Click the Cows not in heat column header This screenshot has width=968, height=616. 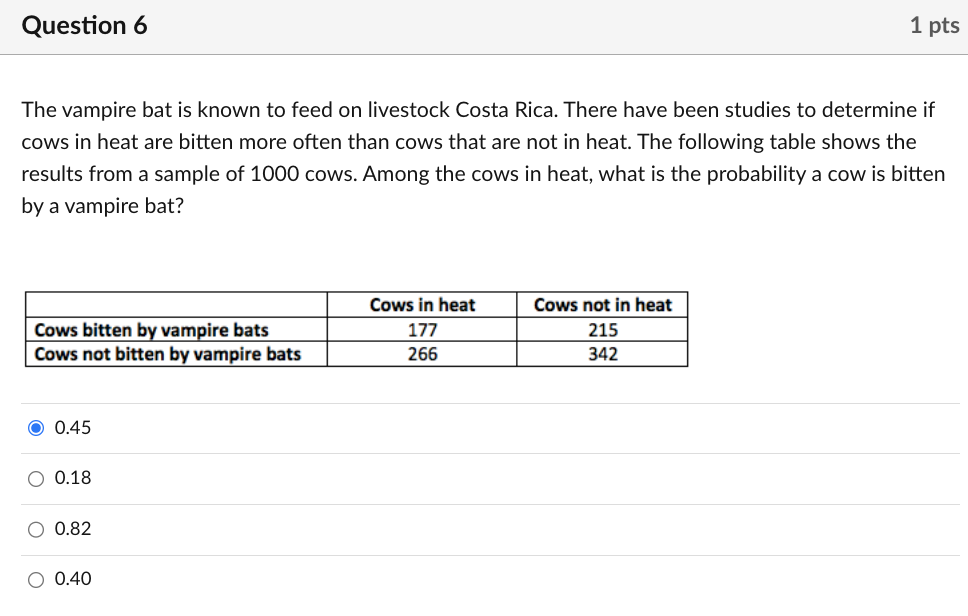[603, 305]
